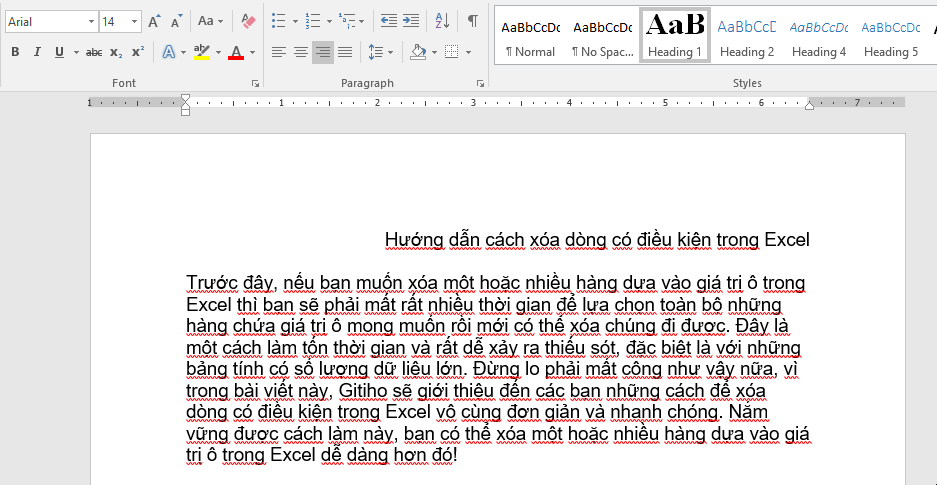Open bullet library dropdown arrow
Screen dimensions: 937x485
tap(295, 22)
